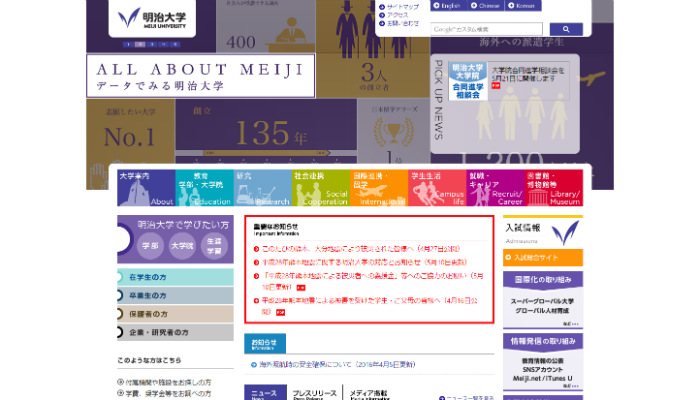Open the 教育 Education menu
Screen dimensions: 700x400
(204, 188)
